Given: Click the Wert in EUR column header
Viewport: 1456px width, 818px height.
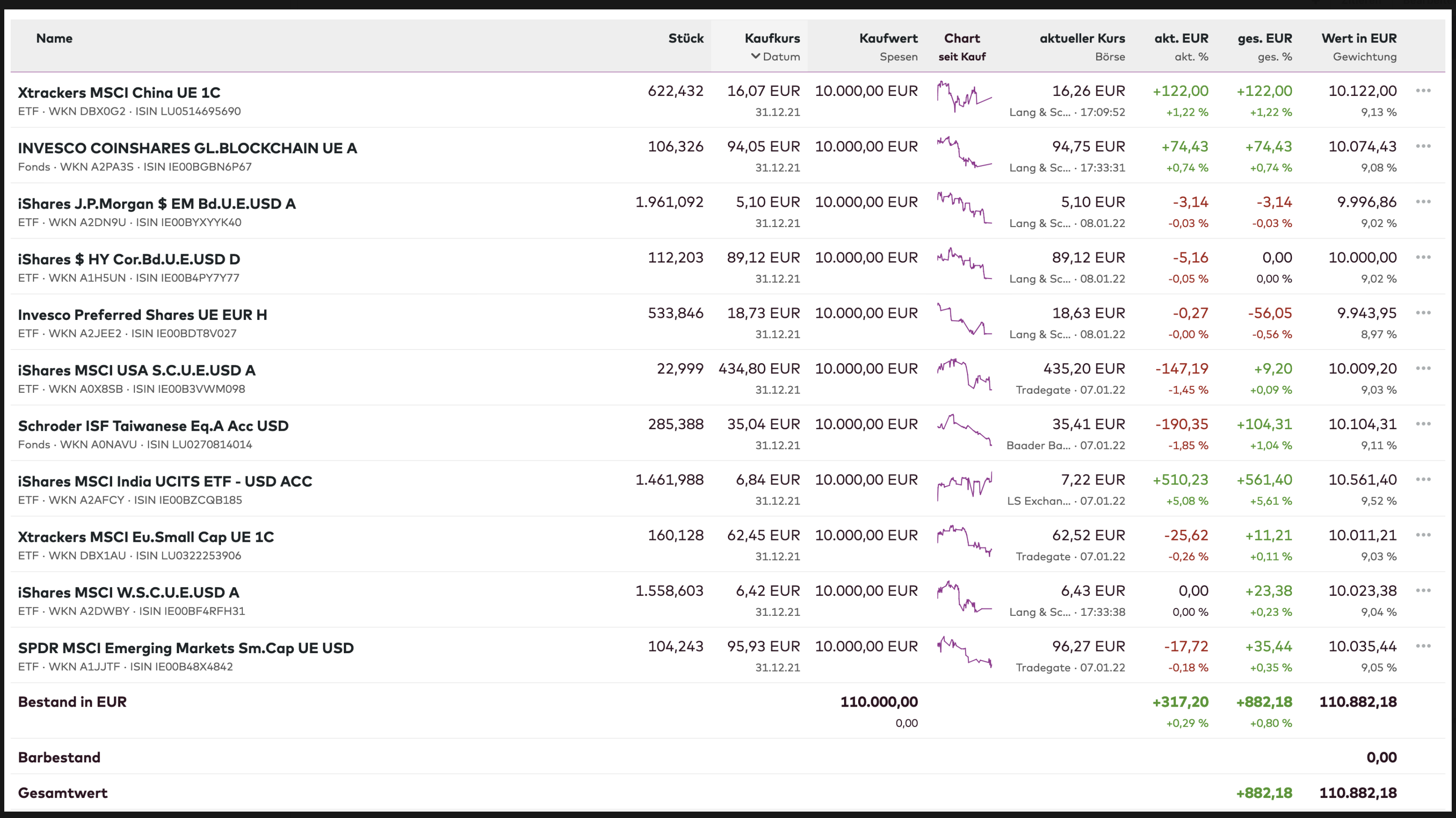Looking at the screenshot, I should point(1358,39).
